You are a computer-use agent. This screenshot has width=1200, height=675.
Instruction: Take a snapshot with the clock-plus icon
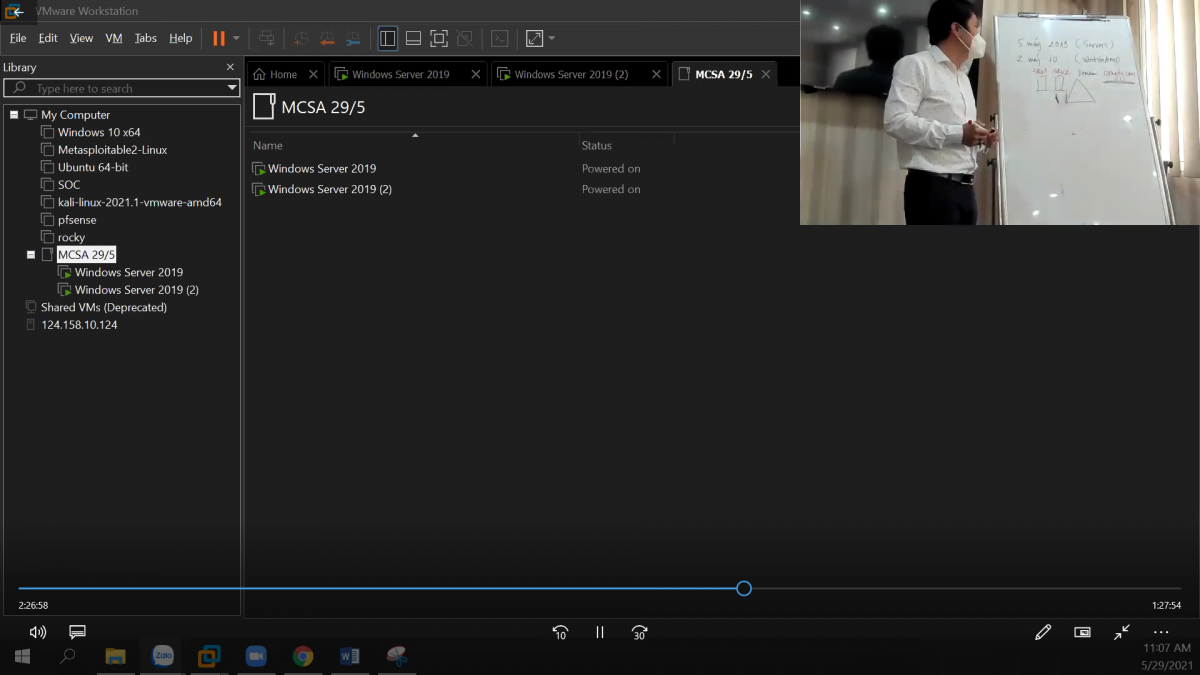[x=301, y=39]
